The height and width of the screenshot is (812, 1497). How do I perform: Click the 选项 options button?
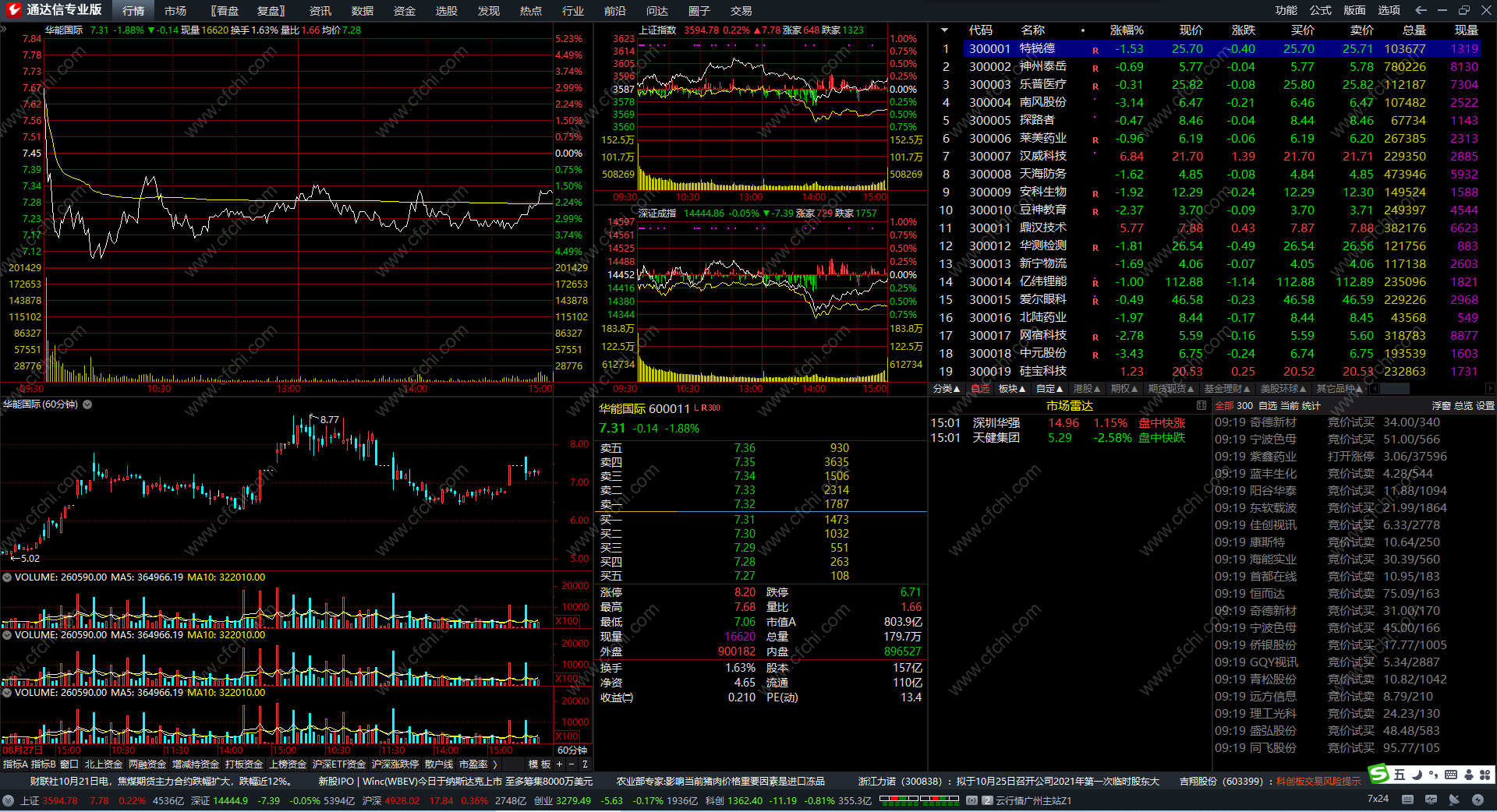click(1389, 10)
